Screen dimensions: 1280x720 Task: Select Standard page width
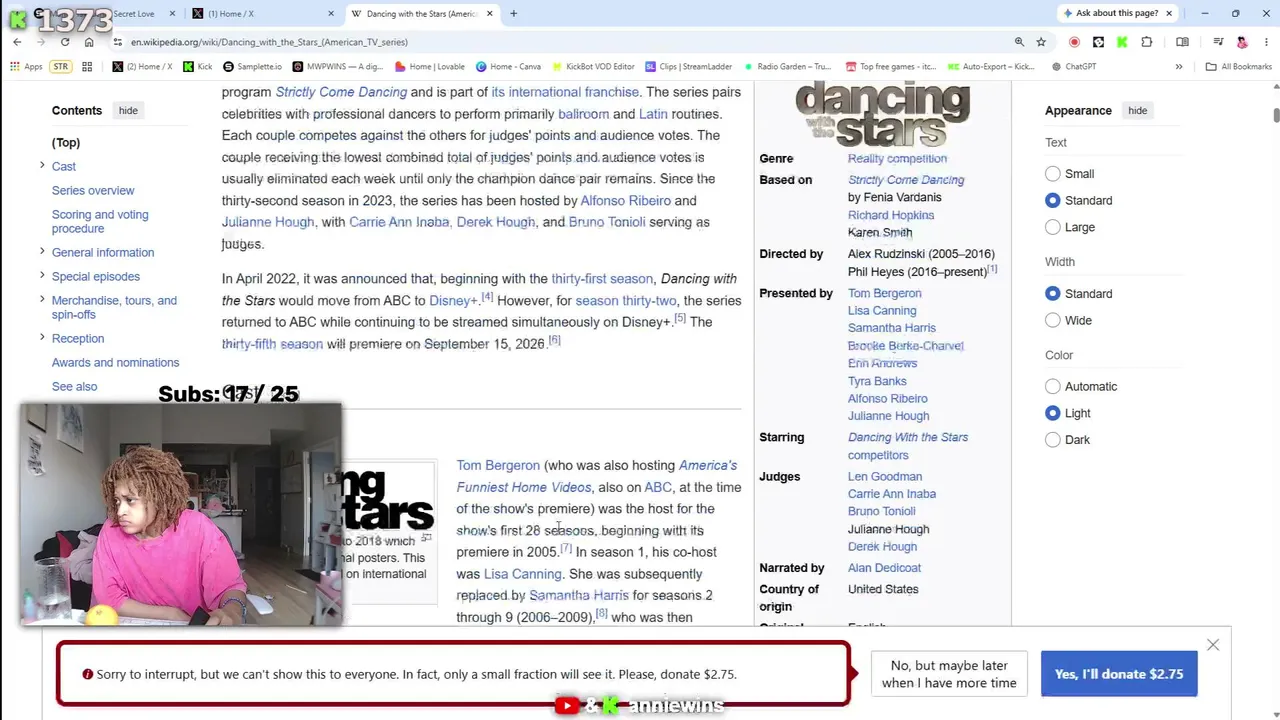[1053, 294]
